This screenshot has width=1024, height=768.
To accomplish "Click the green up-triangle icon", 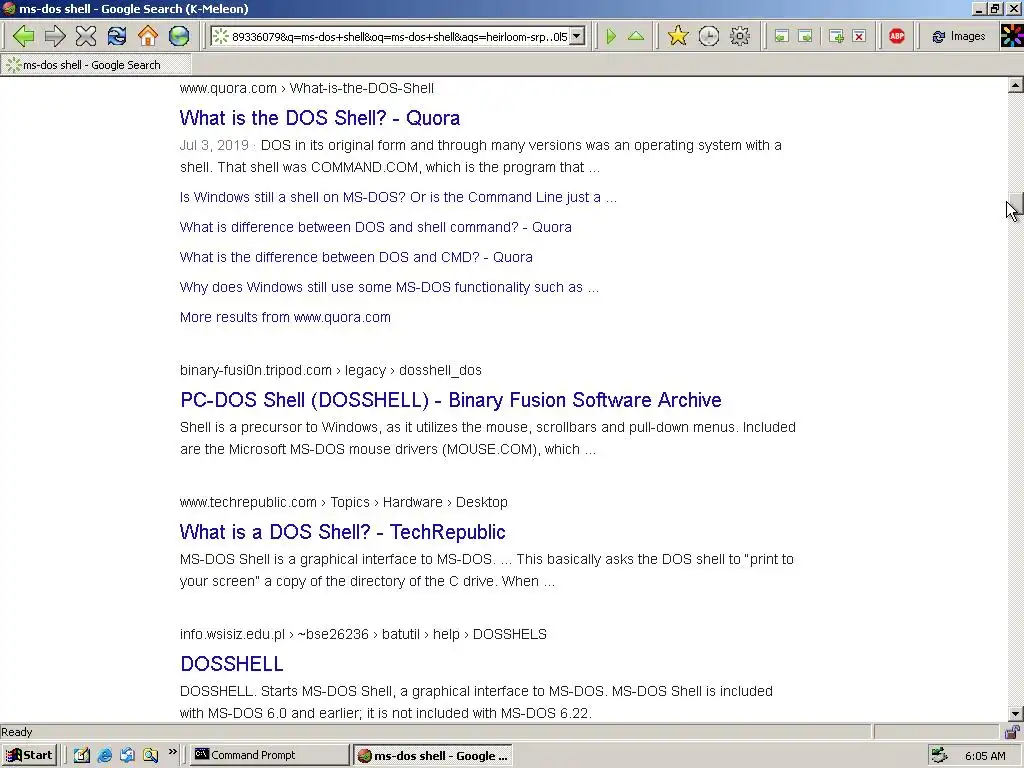I will (635, 37).
